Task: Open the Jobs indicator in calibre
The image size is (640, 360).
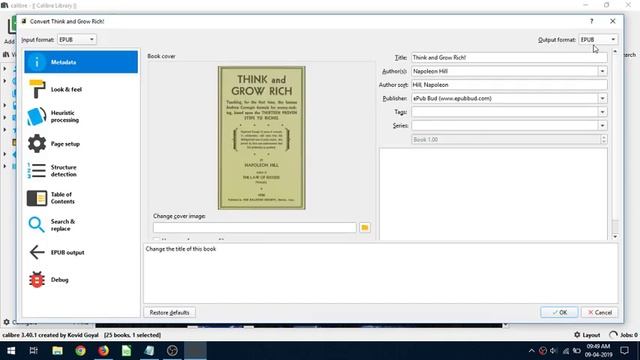Action: pos(623,335)
